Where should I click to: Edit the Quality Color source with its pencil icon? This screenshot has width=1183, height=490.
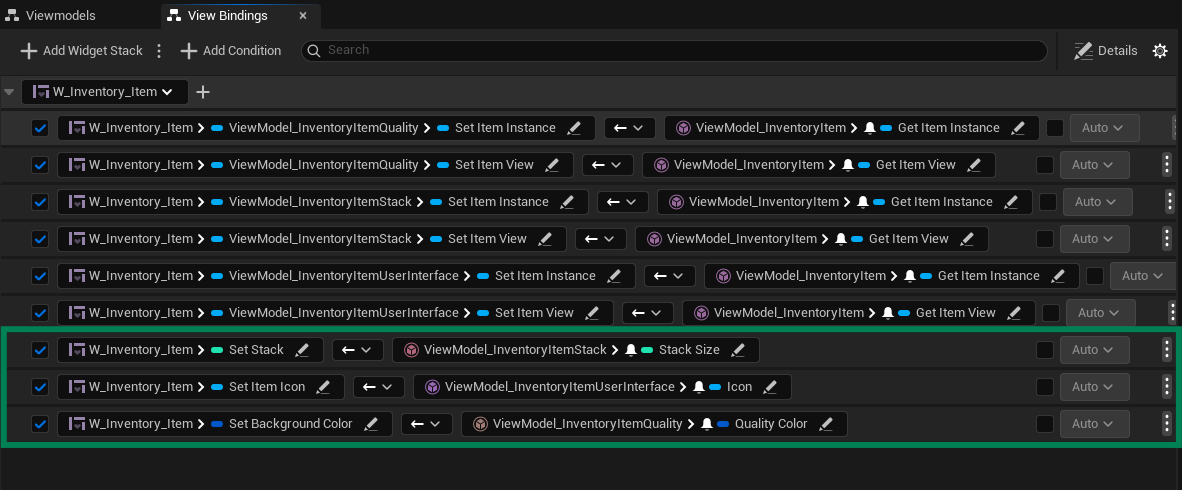point(827,424)
